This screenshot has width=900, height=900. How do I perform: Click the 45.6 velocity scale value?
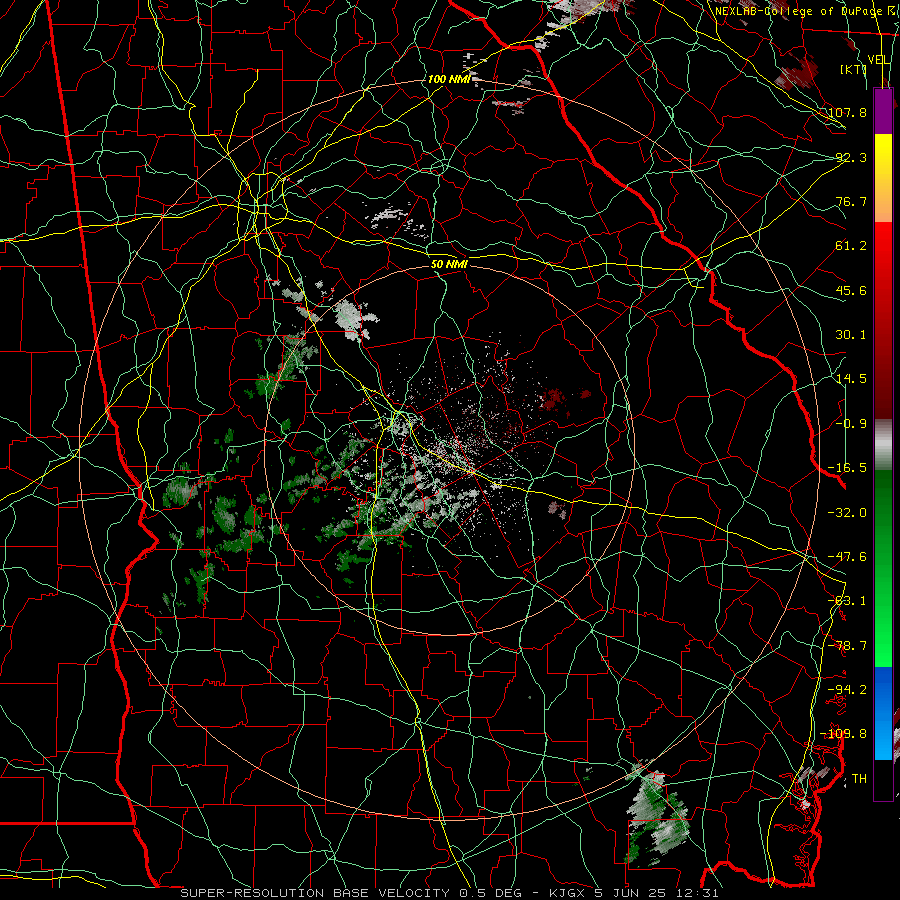(851, 290)
